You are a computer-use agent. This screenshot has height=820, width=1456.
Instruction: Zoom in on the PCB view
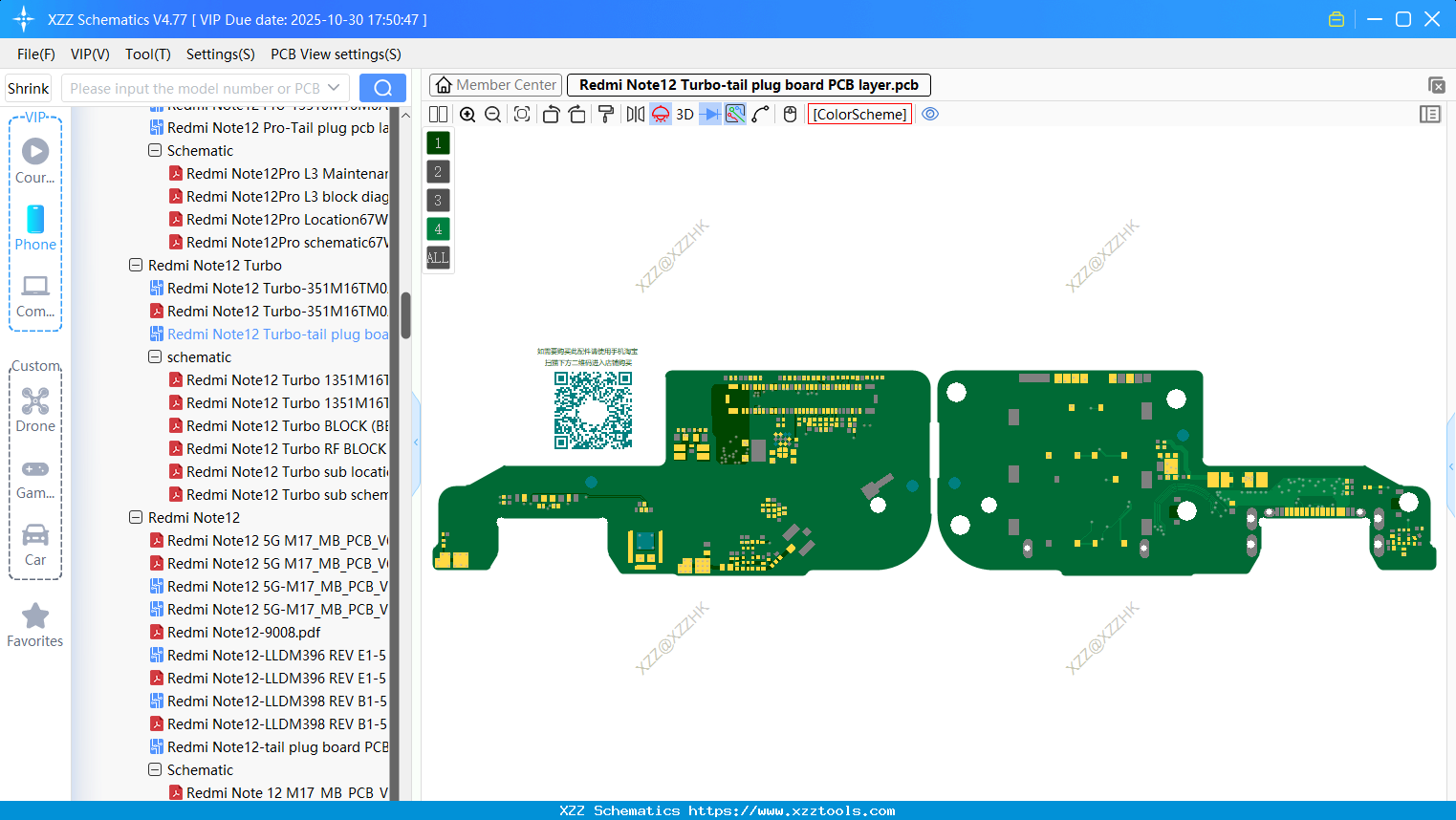click(x=467, y=114)
